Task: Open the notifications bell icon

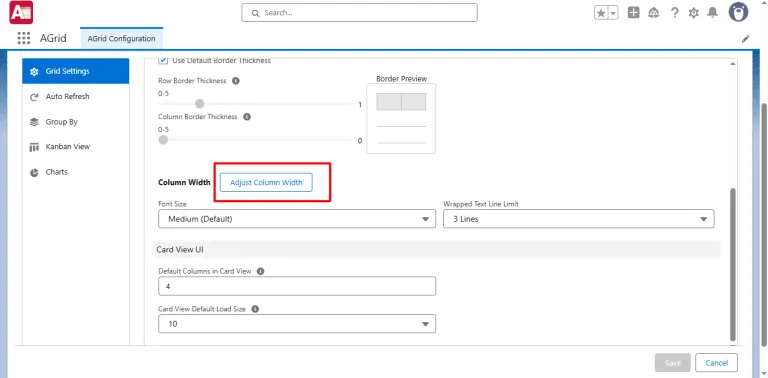Action: [712, 13]
